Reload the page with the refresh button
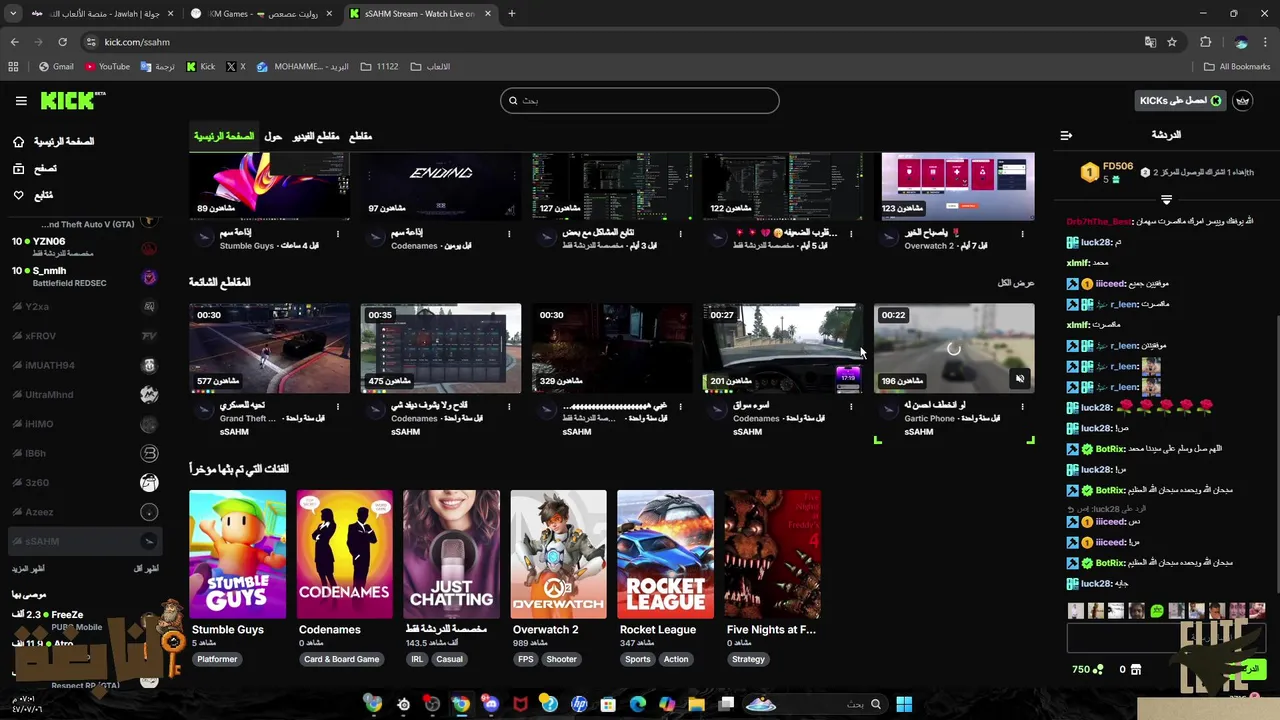This screenshot has width=1280, height=720. [x=62, y=42]
